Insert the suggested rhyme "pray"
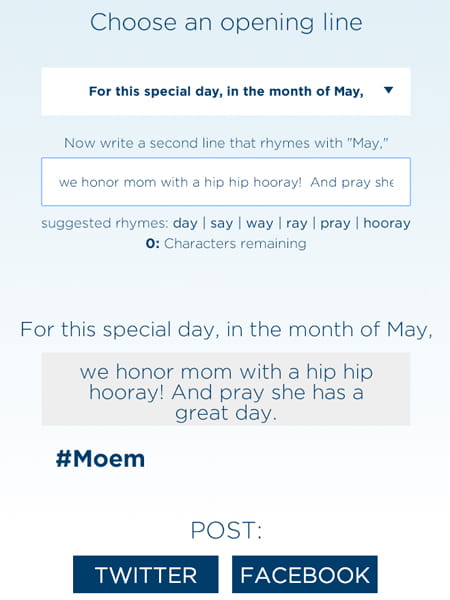 (x=335, y=223)
